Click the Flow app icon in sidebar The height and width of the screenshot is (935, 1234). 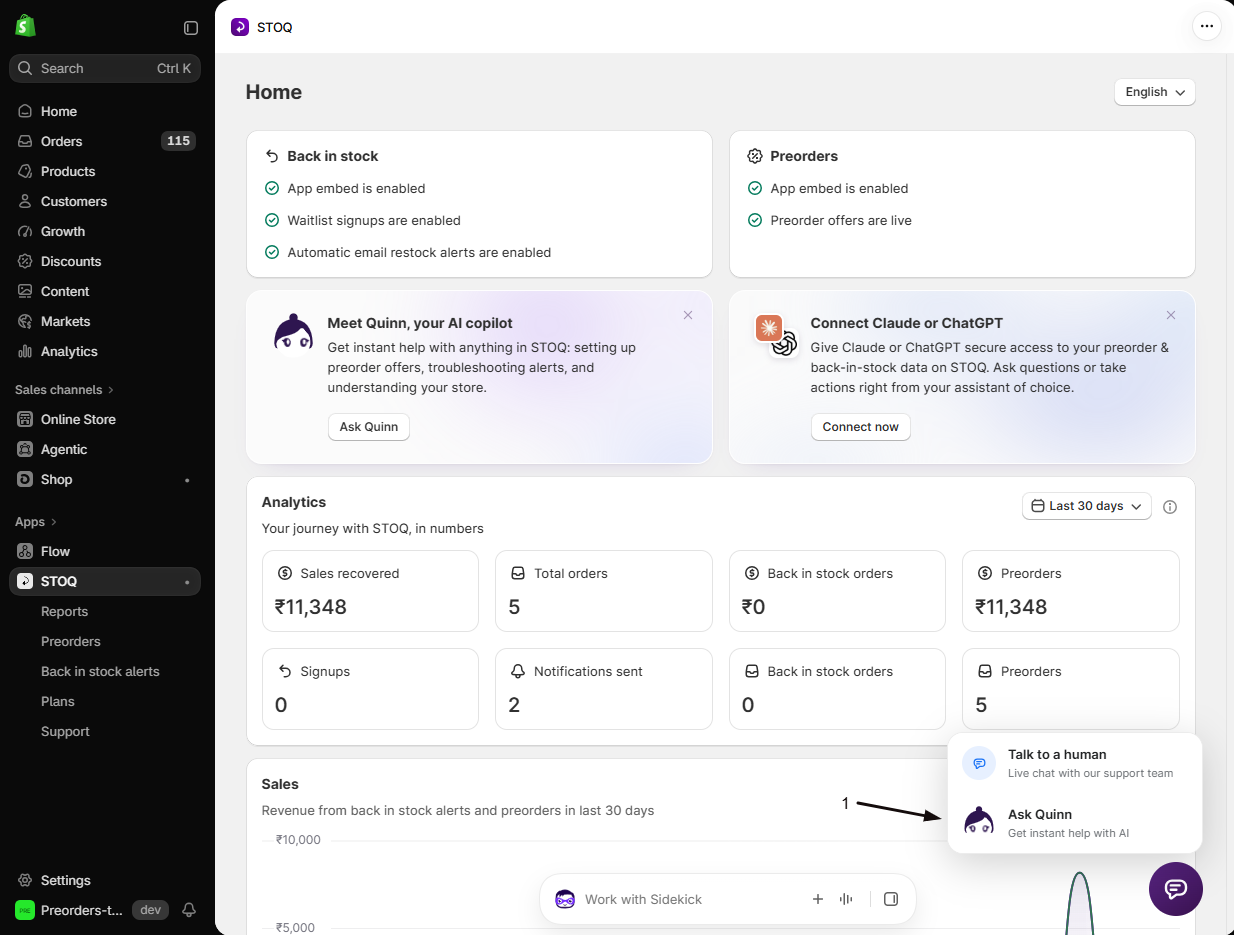[x=25, y=551]
